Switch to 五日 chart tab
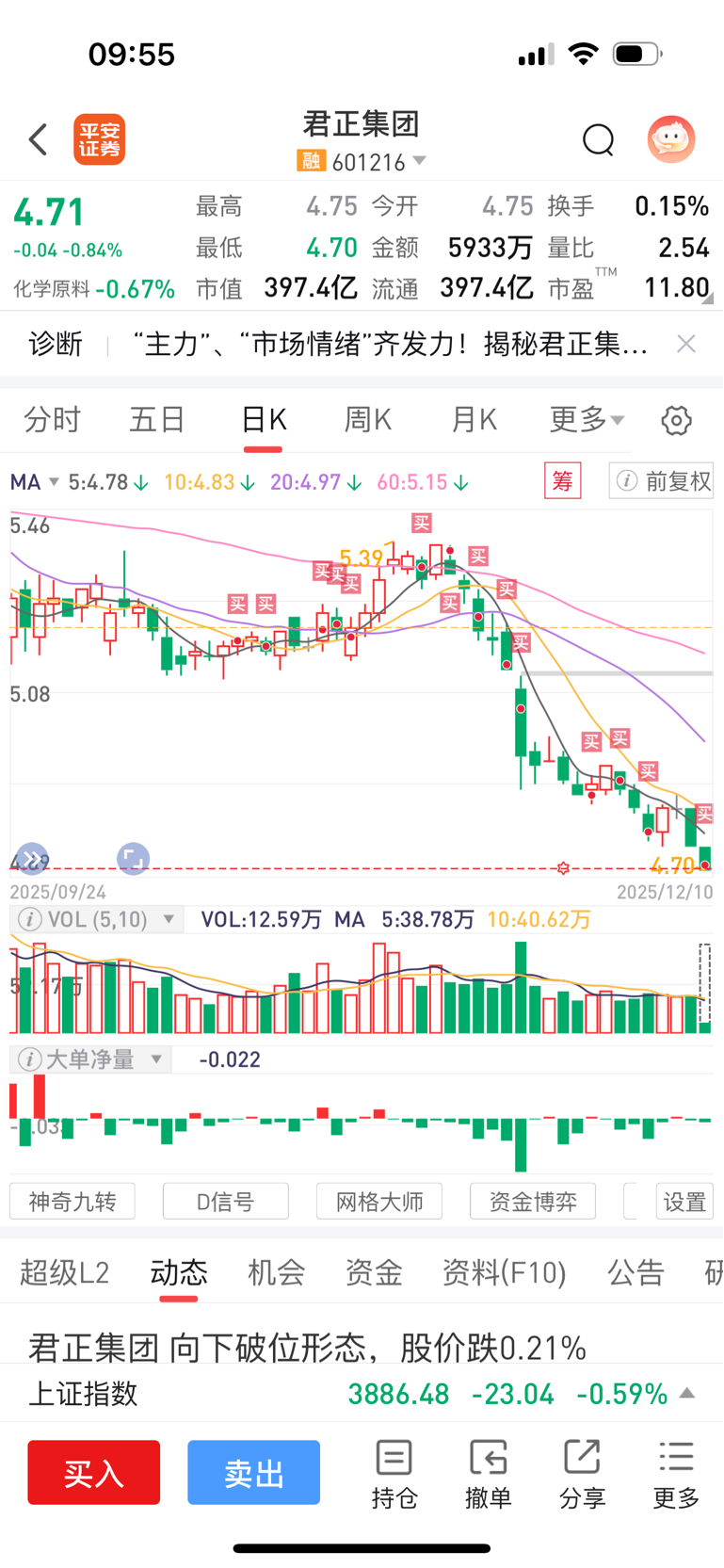The image size is (724, 1568). 157,419
